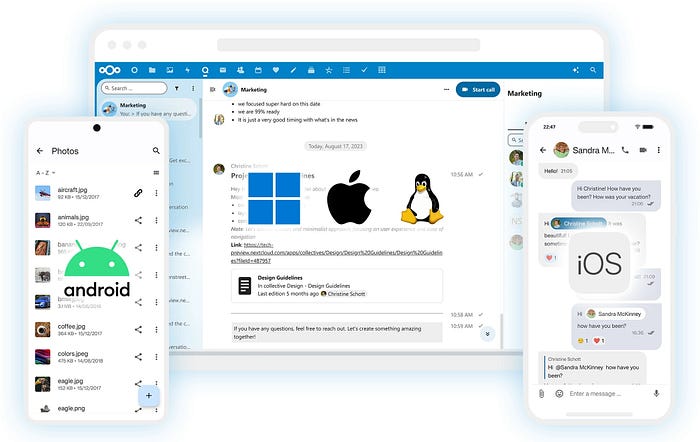Open the conversation filter funnel icon
This screenshot has height=442, width=700.
pyautogui.click(x=177, y=88)
